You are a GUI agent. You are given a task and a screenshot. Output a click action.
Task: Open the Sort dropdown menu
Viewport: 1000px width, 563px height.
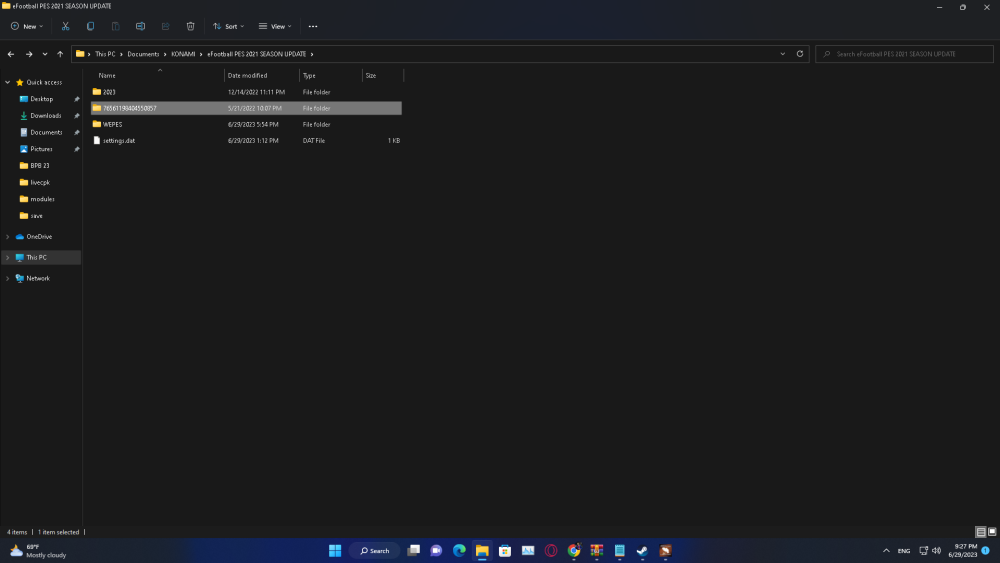(x=228, y=26)
